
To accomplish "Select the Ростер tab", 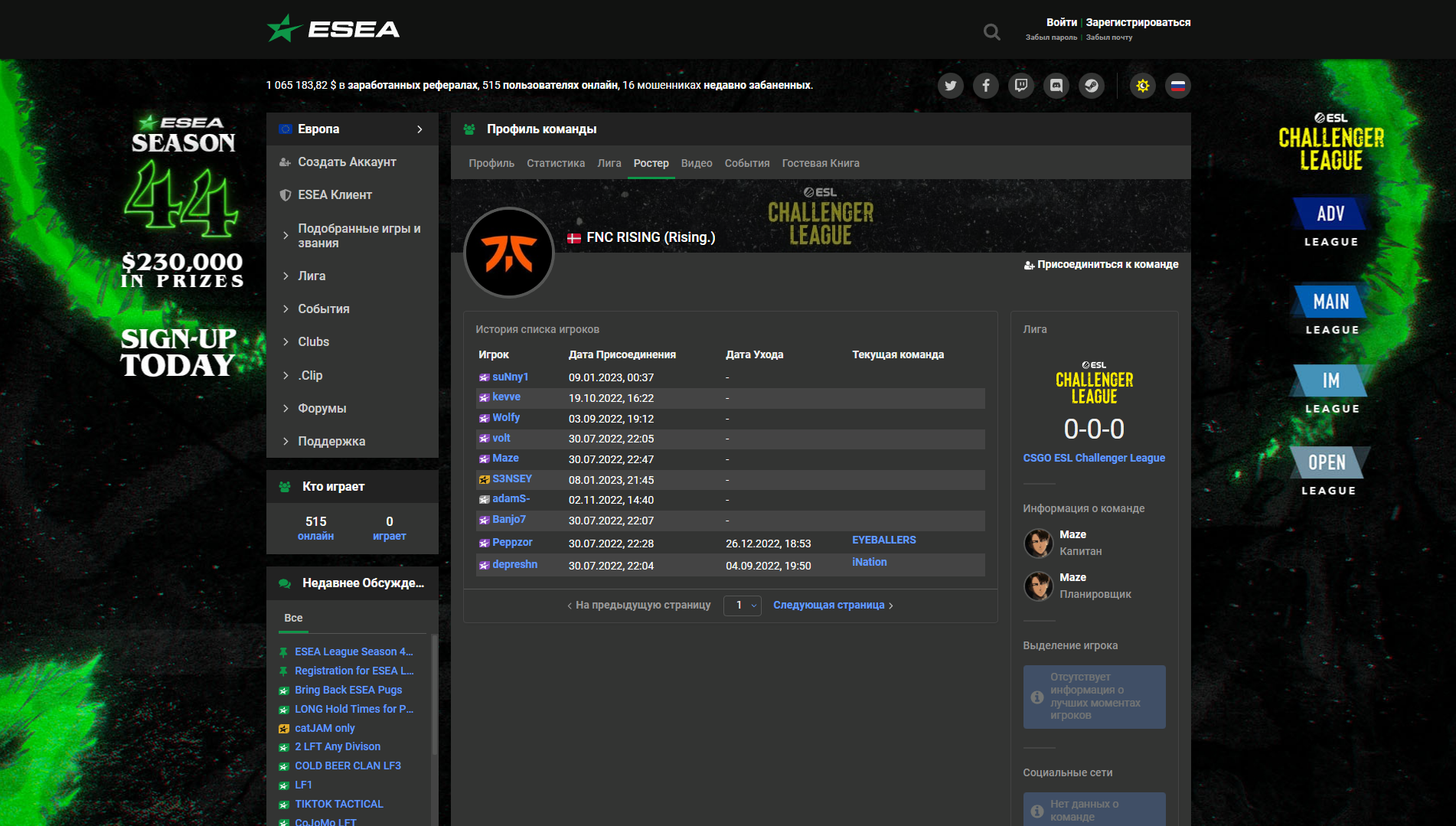I will click(651, 163).
